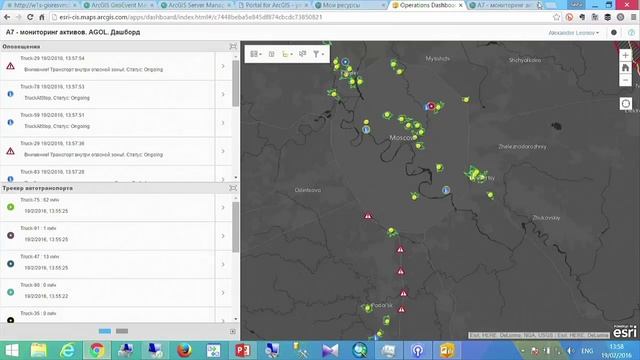
Task: Switch to the first blue page indicator
Action: coord(105,331)
